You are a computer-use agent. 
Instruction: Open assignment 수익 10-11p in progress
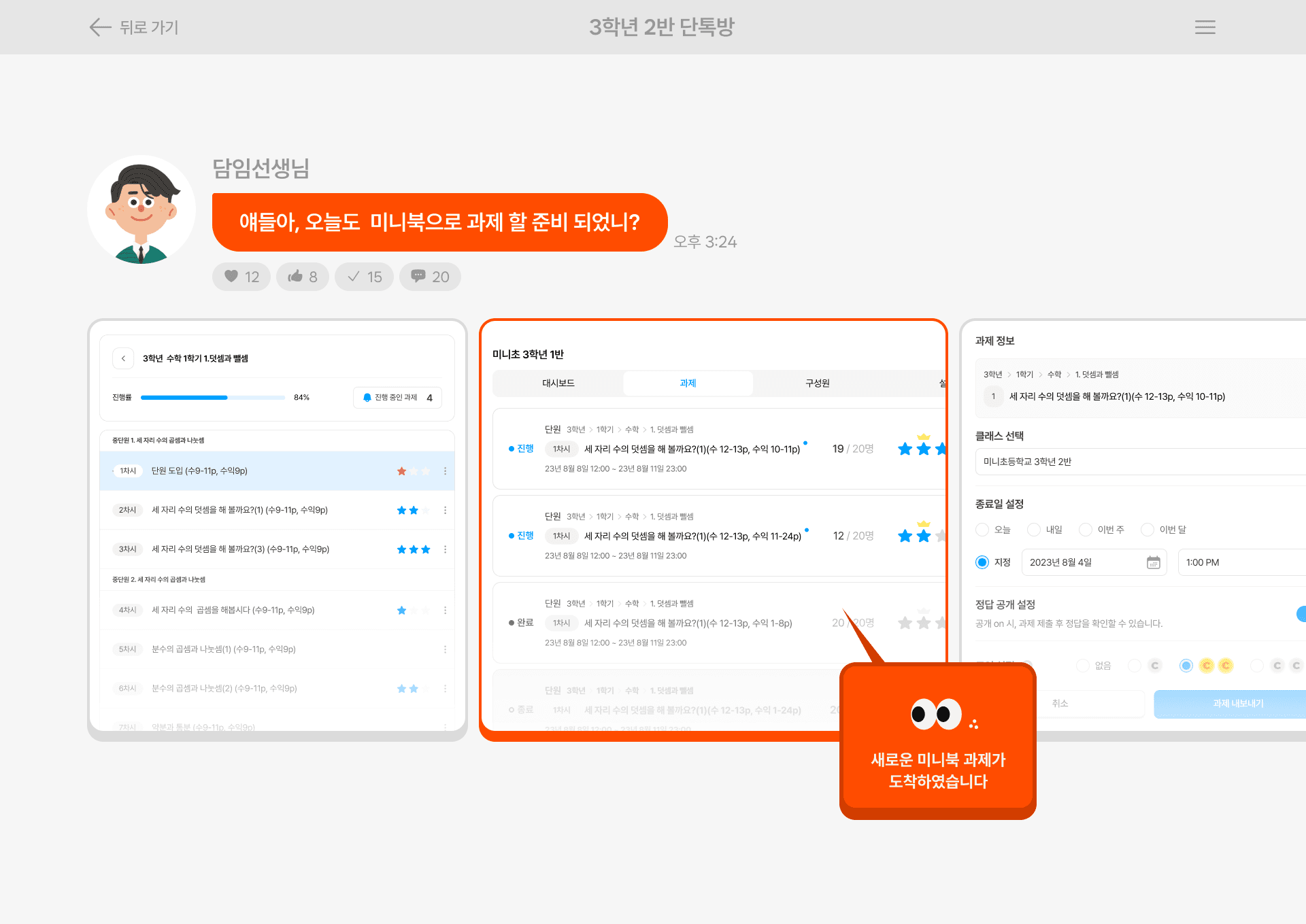point(719,449)
